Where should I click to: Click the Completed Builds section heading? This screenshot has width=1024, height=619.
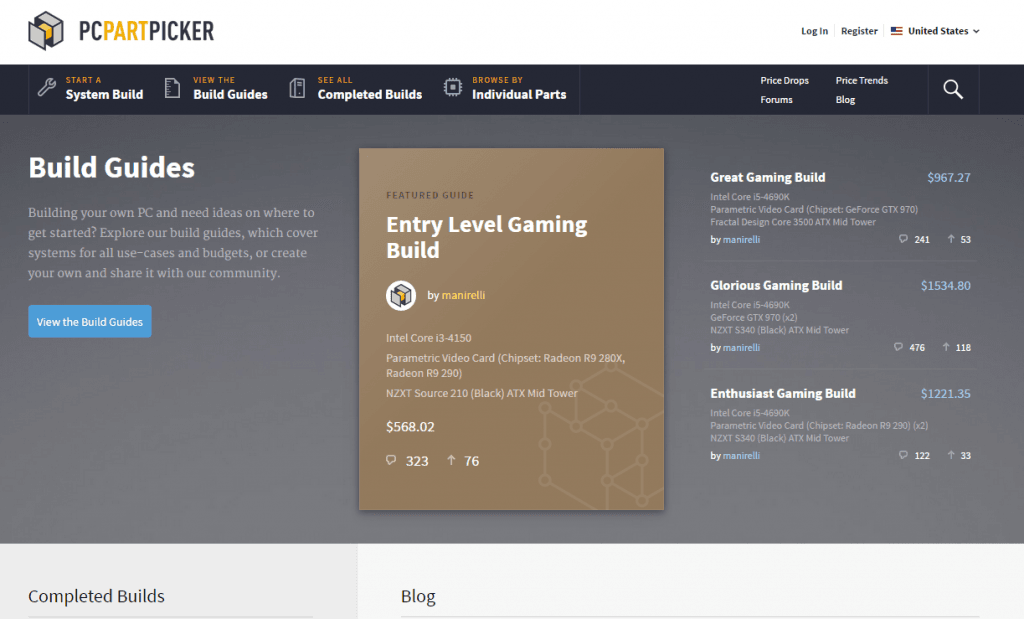click(96, 596)
